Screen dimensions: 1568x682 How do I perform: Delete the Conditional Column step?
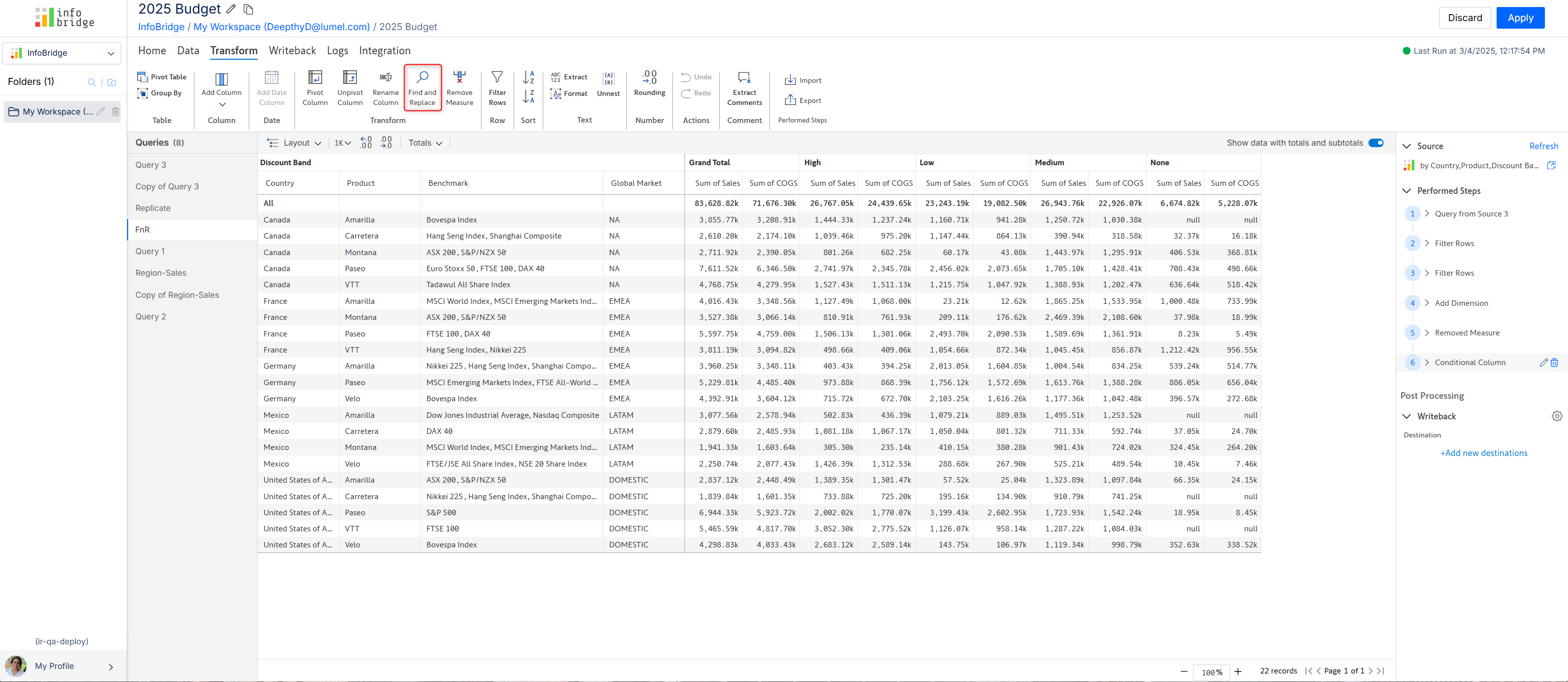point(1554,363)
